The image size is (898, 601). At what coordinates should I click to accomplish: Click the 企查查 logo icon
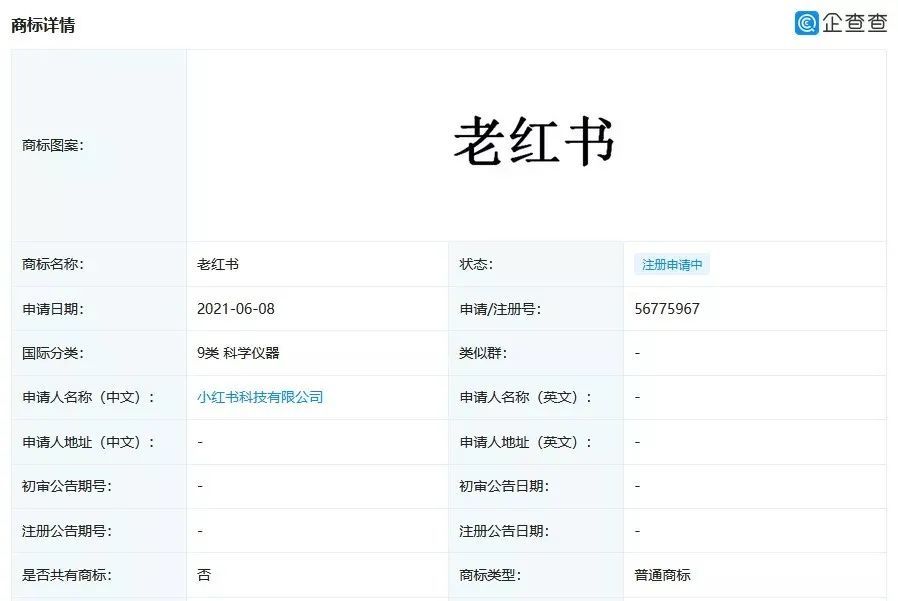tap(806, 23)
